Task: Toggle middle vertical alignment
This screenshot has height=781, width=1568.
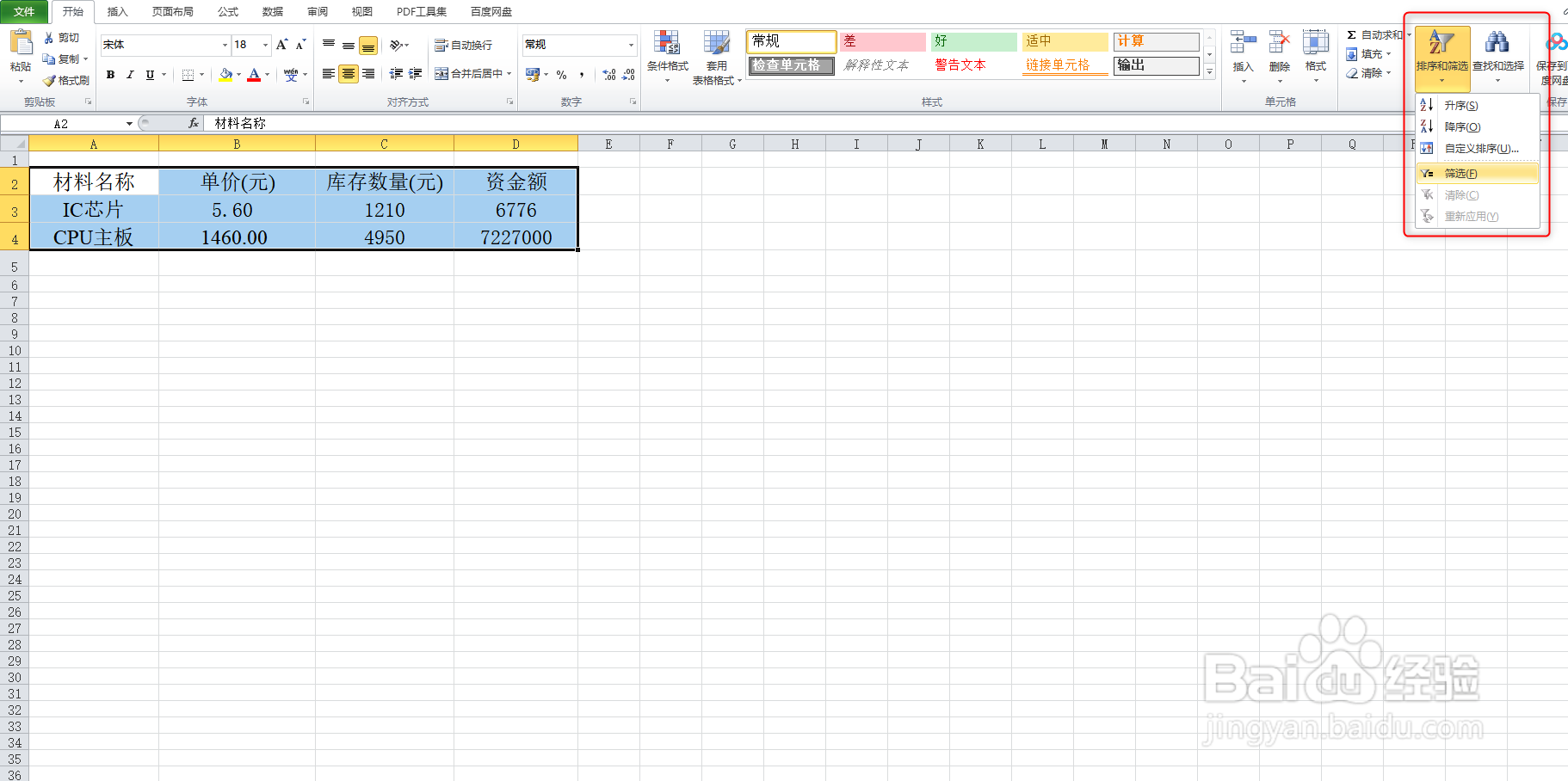Action: (349, 45)
